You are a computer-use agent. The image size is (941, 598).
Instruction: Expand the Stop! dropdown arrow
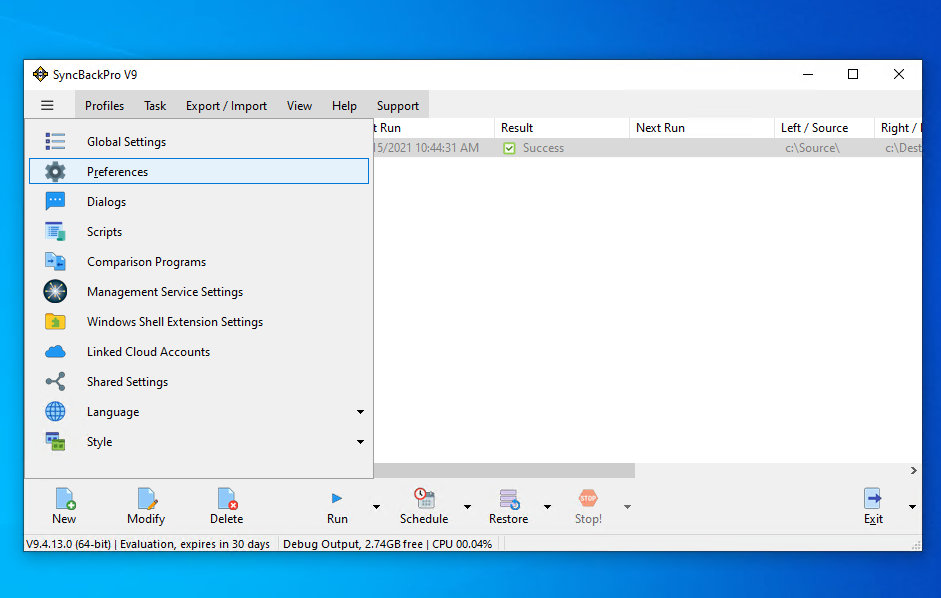click(x=627, y=507)
